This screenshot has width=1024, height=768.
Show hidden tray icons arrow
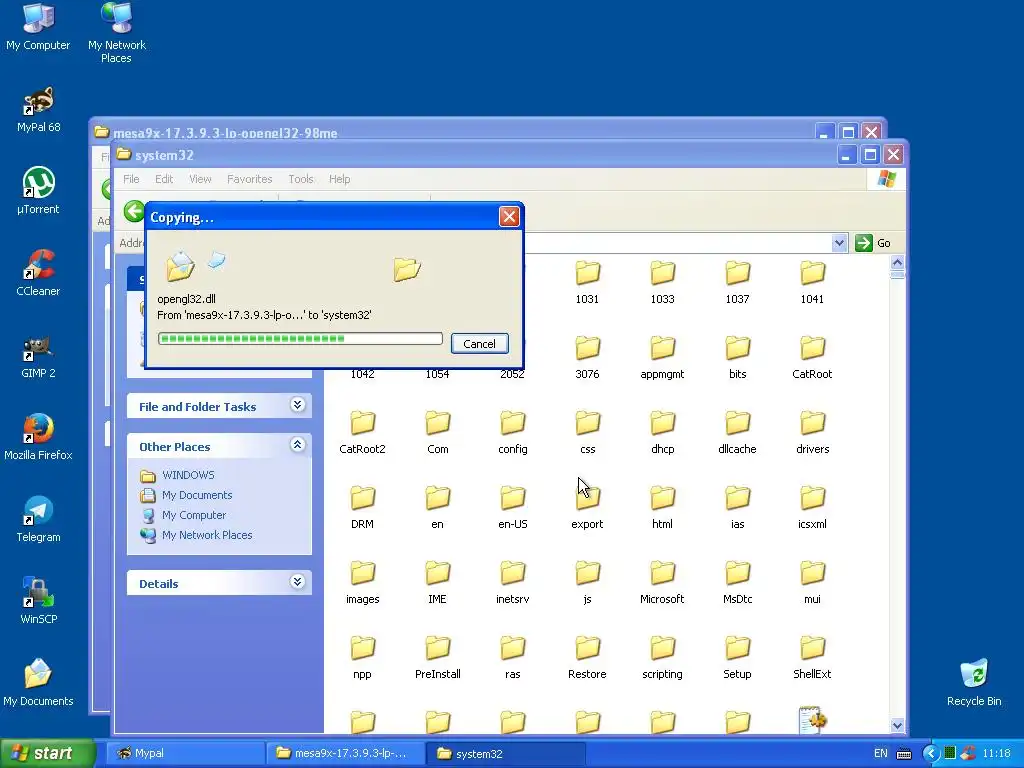pos(931,754)
